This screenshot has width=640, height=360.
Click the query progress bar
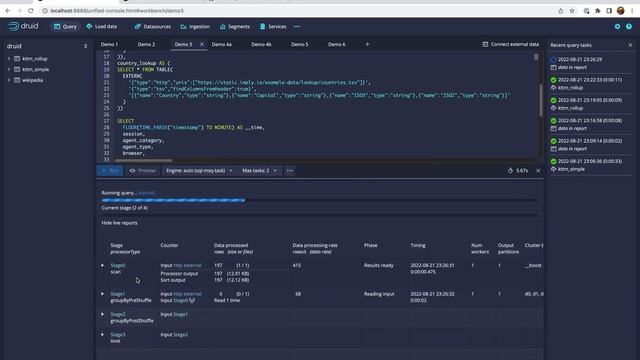(320, 200)
